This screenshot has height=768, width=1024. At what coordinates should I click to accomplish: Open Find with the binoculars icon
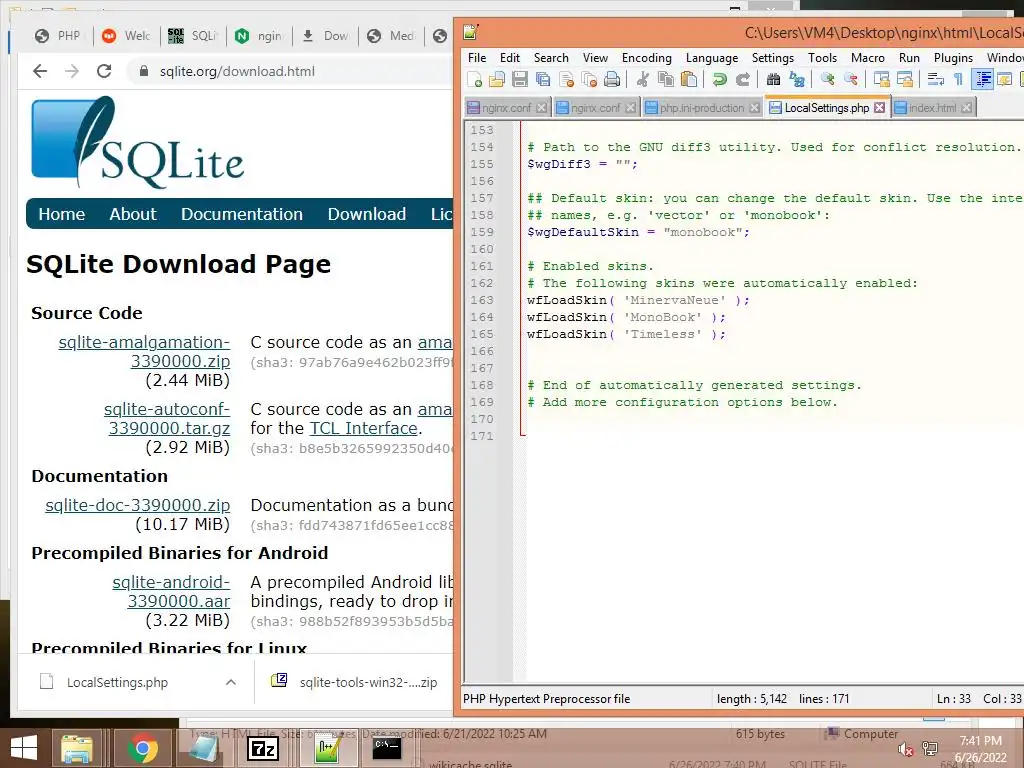point(773,80)
